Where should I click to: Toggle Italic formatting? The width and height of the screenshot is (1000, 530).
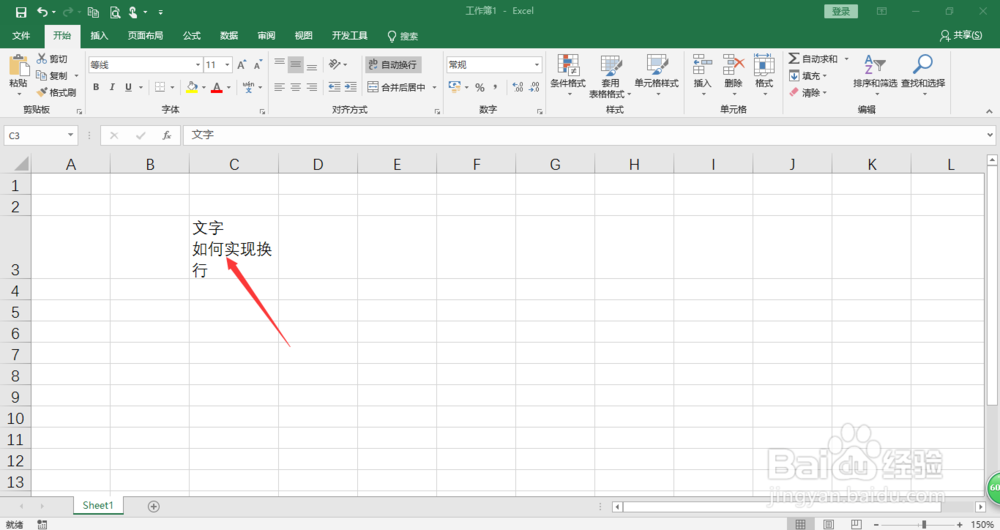pos(112,87)
